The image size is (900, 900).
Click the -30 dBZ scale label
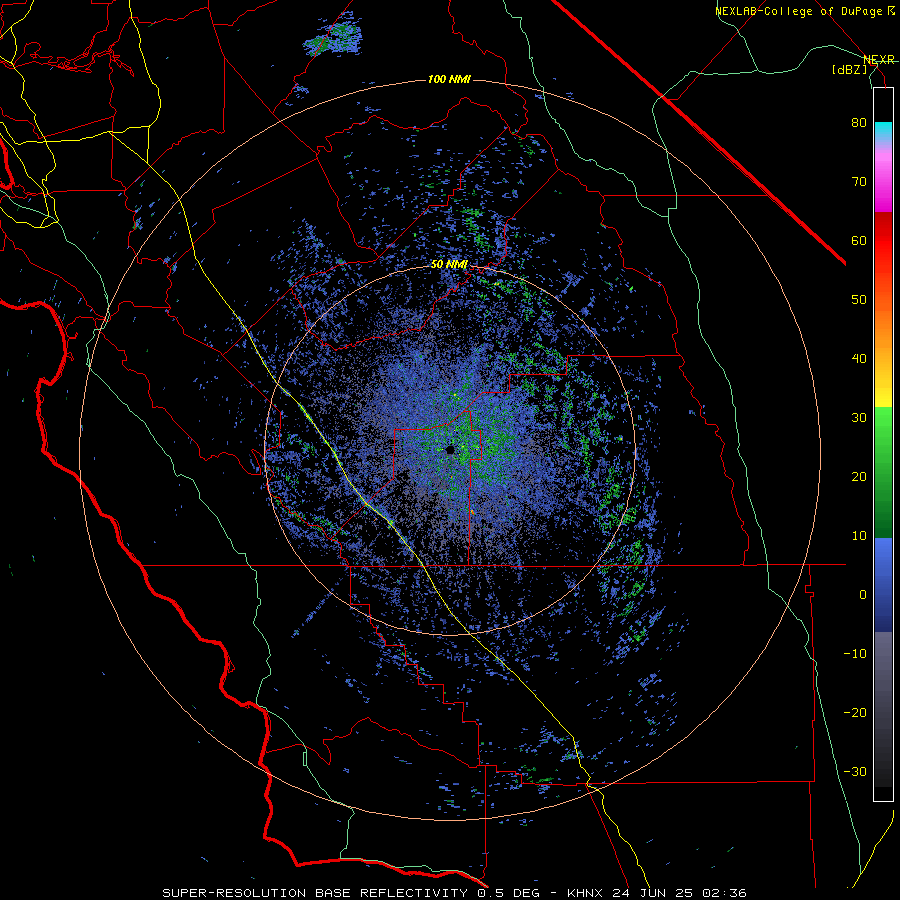(x=855, y=771)
